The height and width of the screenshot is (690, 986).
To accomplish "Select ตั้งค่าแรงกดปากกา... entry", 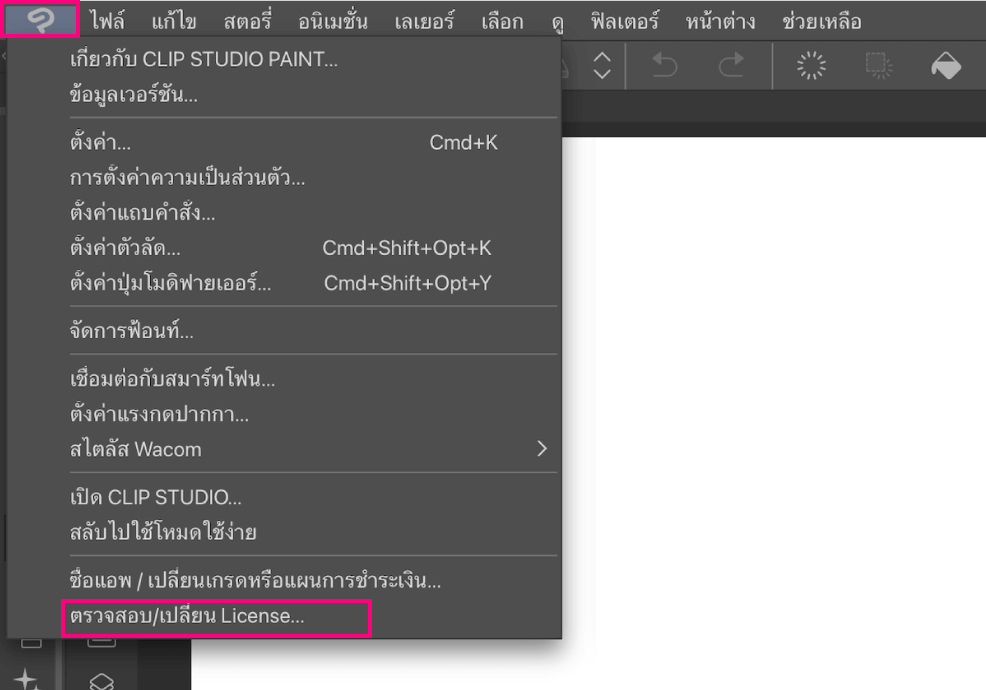I will click(160, 414).
